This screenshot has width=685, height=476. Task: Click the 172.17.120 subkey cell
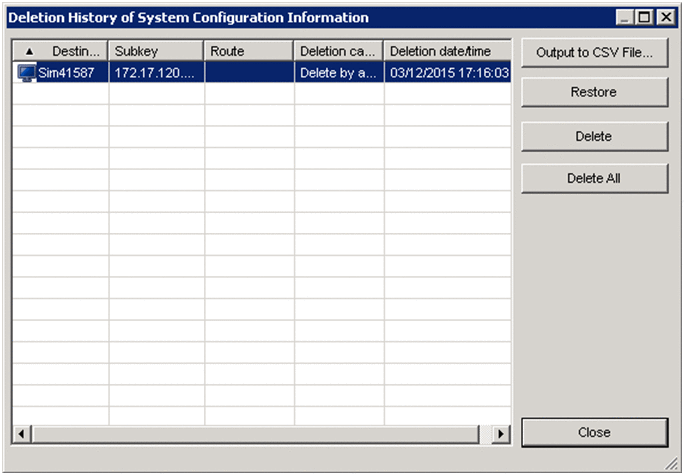pos(156,72)
